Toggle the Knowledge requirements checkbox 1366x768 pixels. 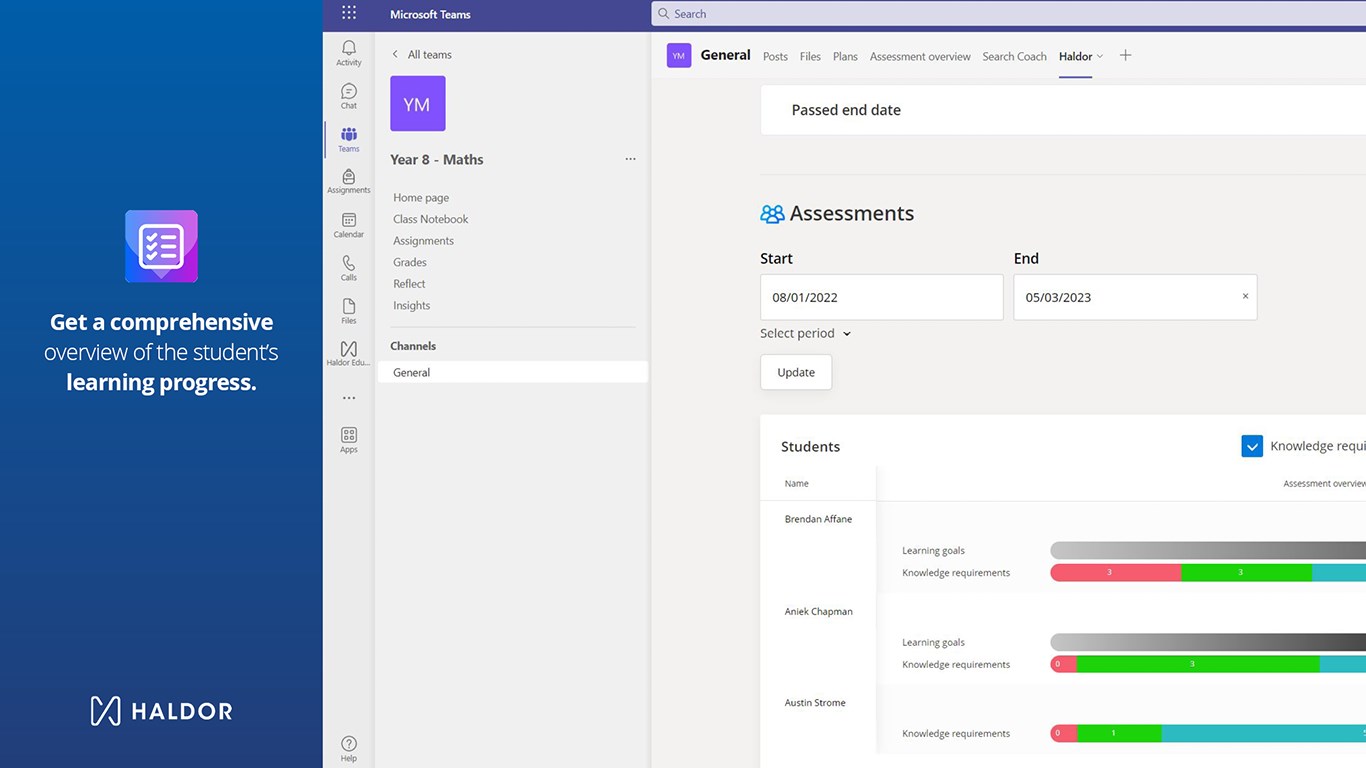pos(1252,446)
